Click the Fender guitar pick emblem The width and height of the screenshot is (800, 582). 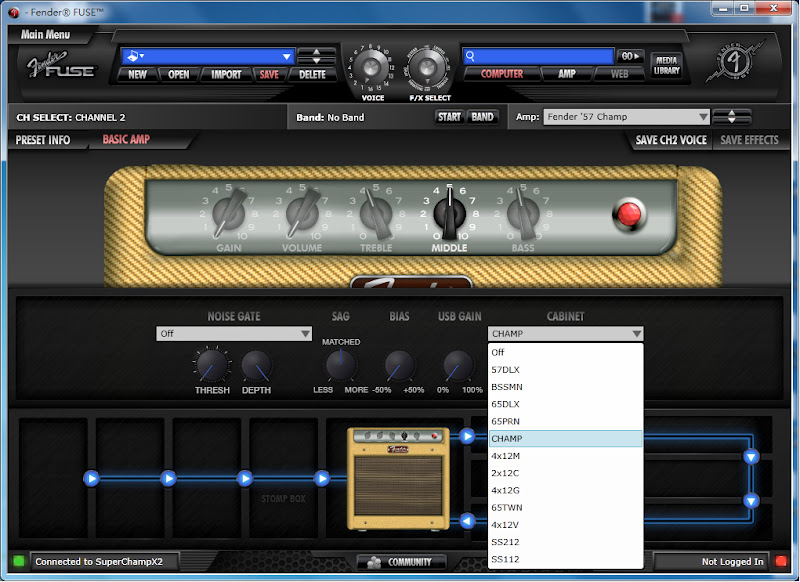click(x=735, y=61)
